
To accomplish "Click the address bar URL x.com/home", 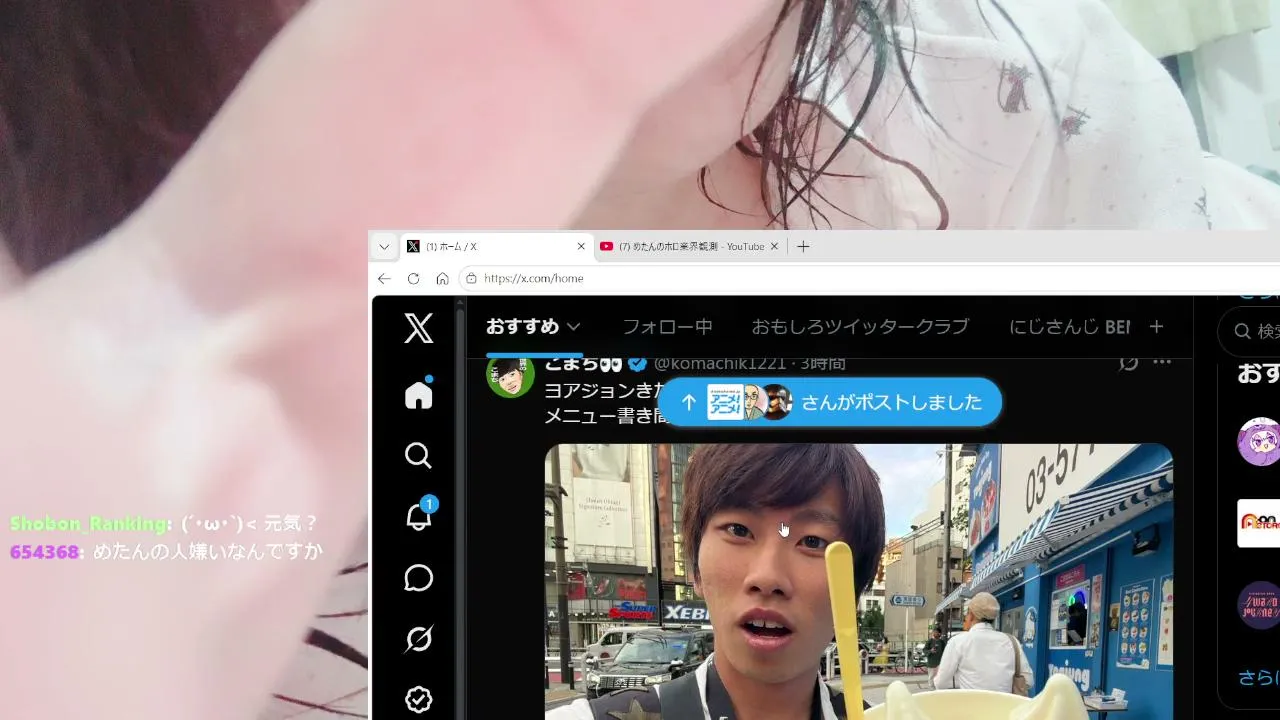I will coord(533,278).
